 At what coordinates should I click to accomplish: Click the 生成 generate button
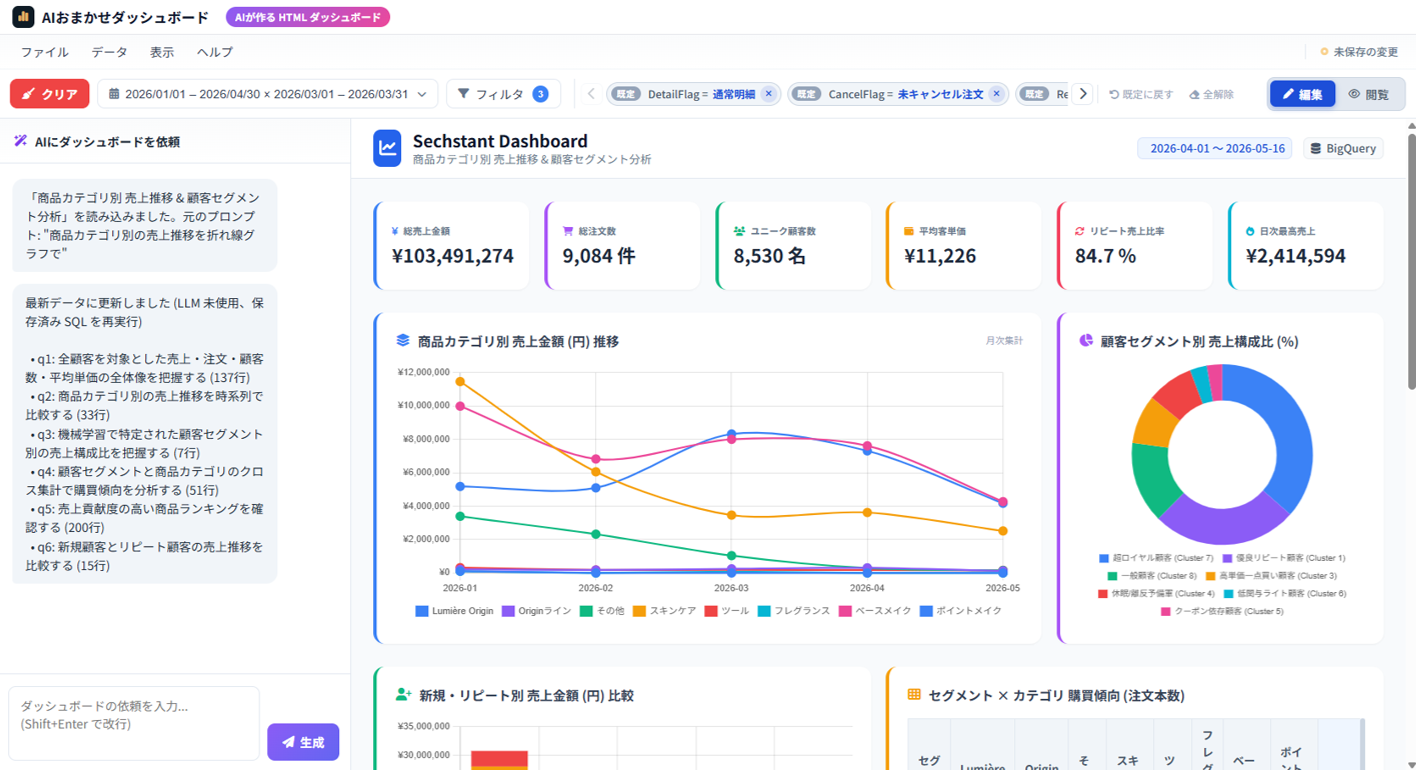pyautogui.click(x=303, y=742)
